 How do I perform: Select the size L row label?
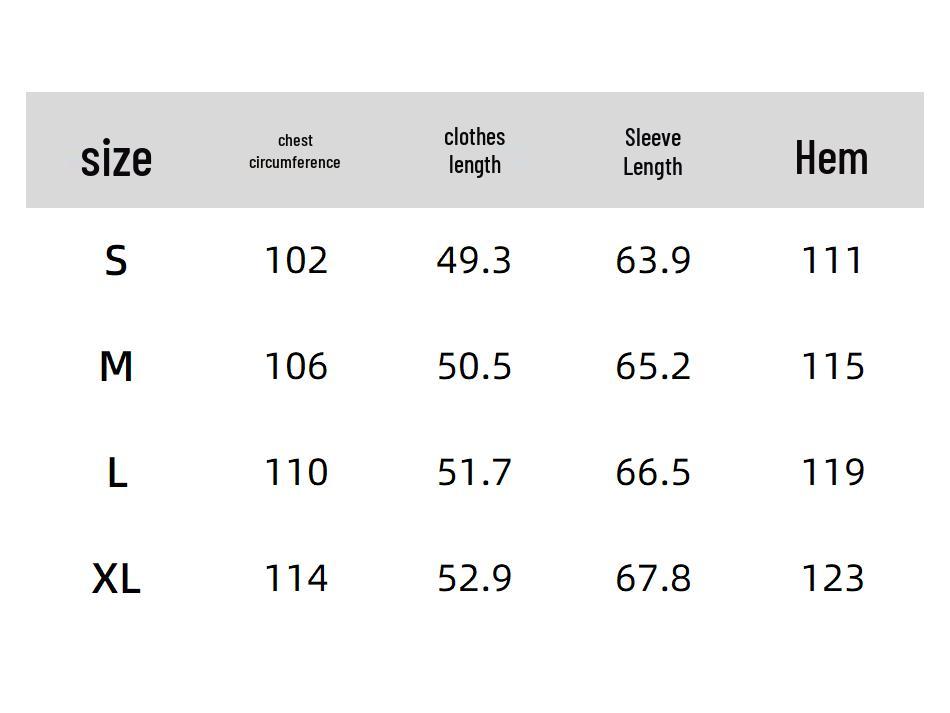tap(116, 473)
